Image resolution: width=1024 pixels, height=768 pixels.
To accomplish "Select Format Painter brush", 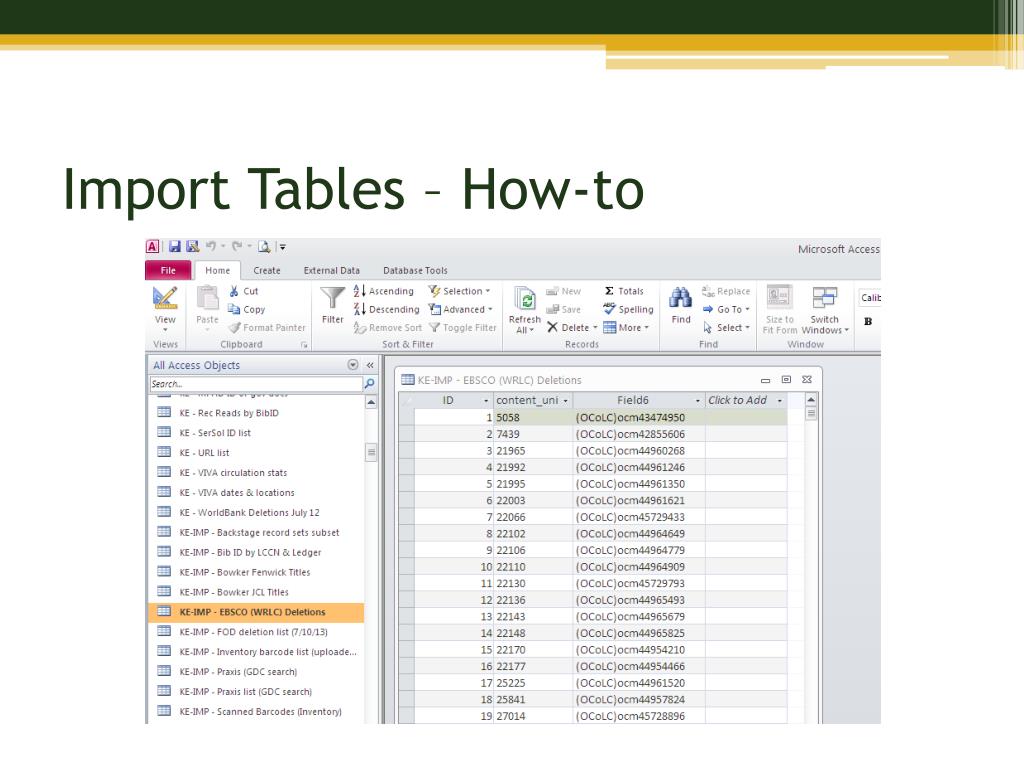I will click(x=266, y=328).
